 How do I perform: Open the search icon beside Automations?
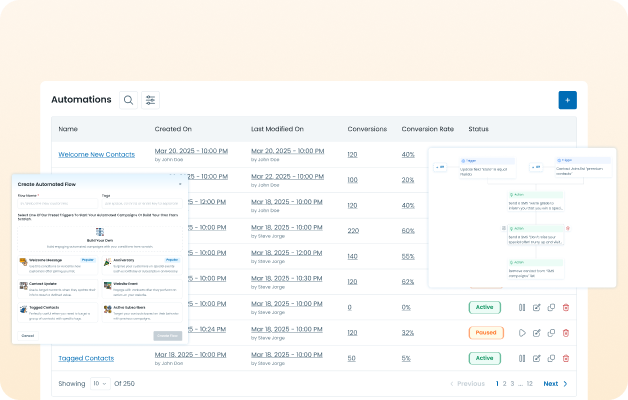tap(128, 100)
